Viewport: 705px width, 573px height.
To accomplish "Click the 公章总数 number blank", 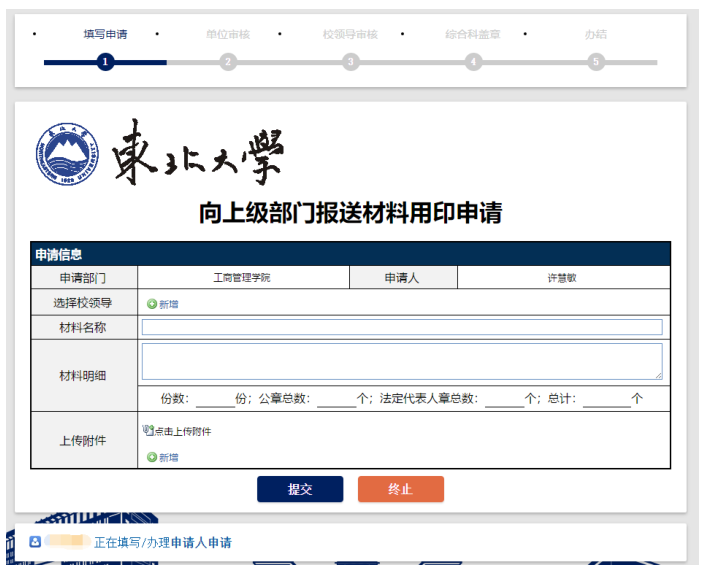I will [x=337, y=399].
